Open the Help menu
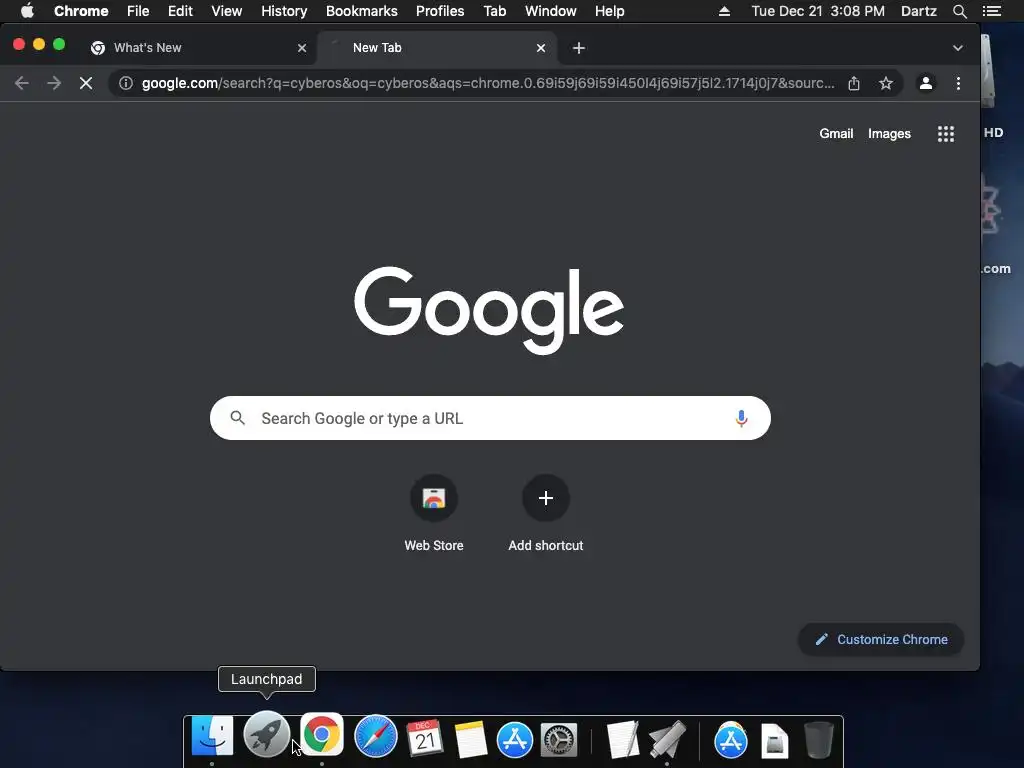This screenshot has height=768, width=1024. 609,11
